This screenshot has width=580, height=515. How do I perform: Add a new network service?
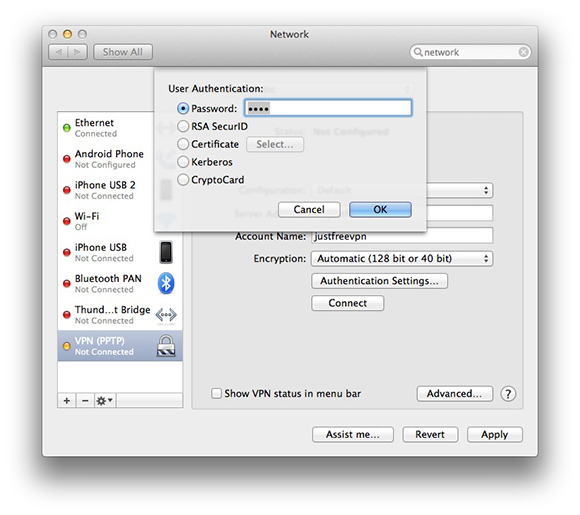(x=67, y=400)
